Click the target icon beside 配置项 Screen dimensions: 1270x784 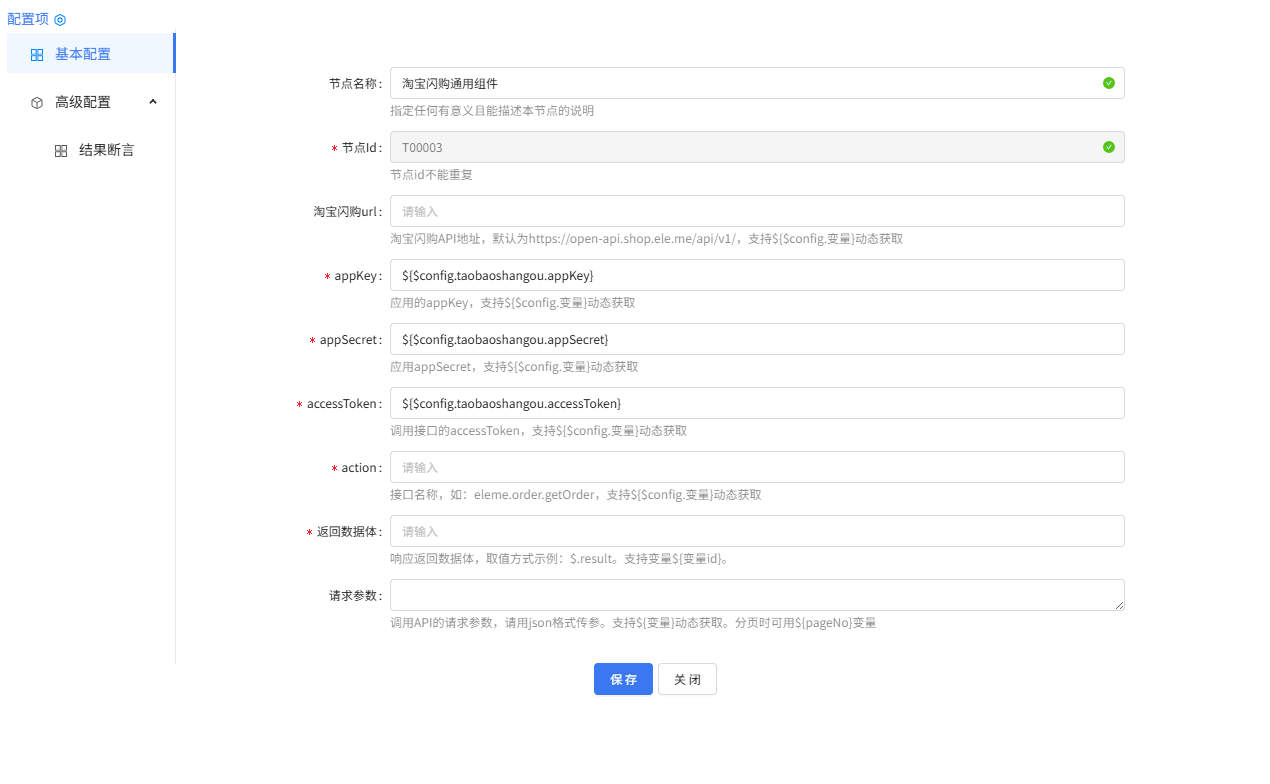coord(60,19)
